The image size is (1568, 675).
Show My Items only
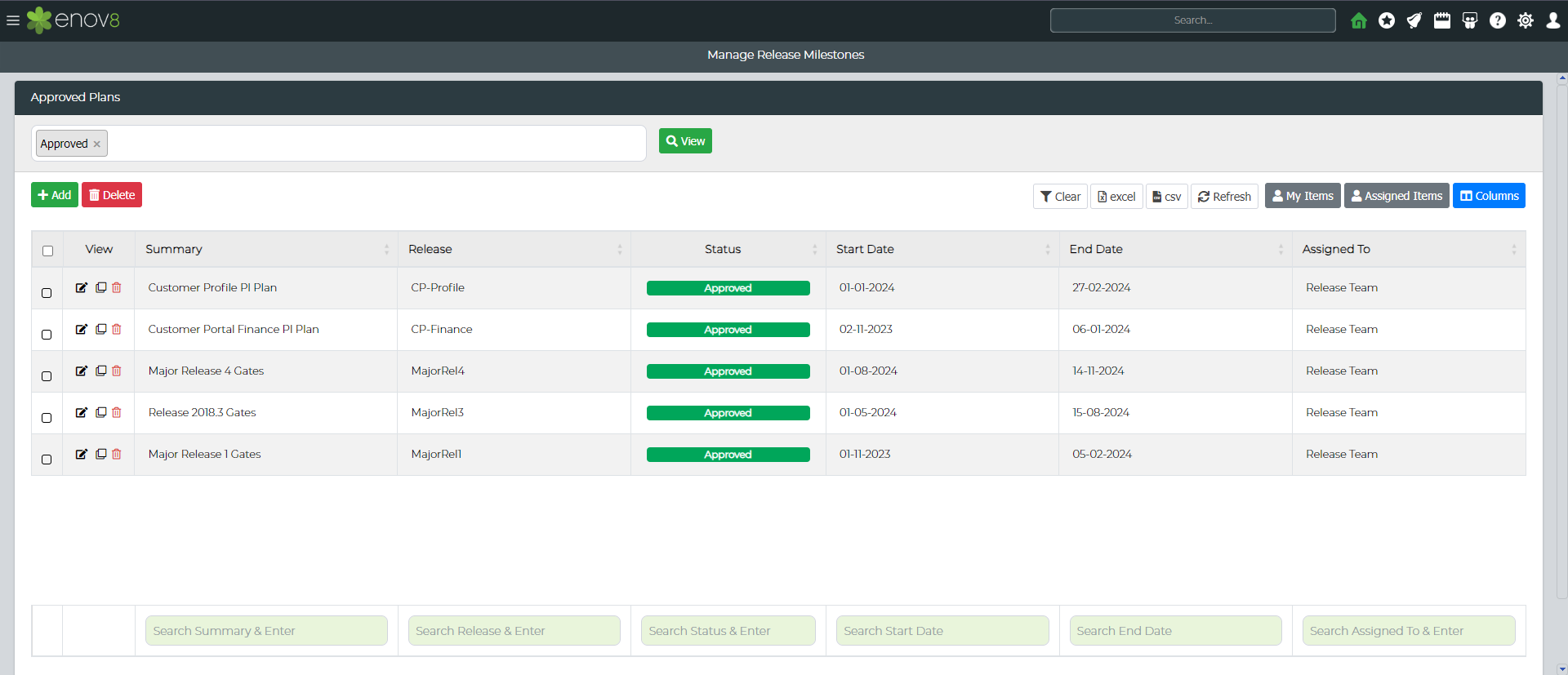pos(1303,195)
